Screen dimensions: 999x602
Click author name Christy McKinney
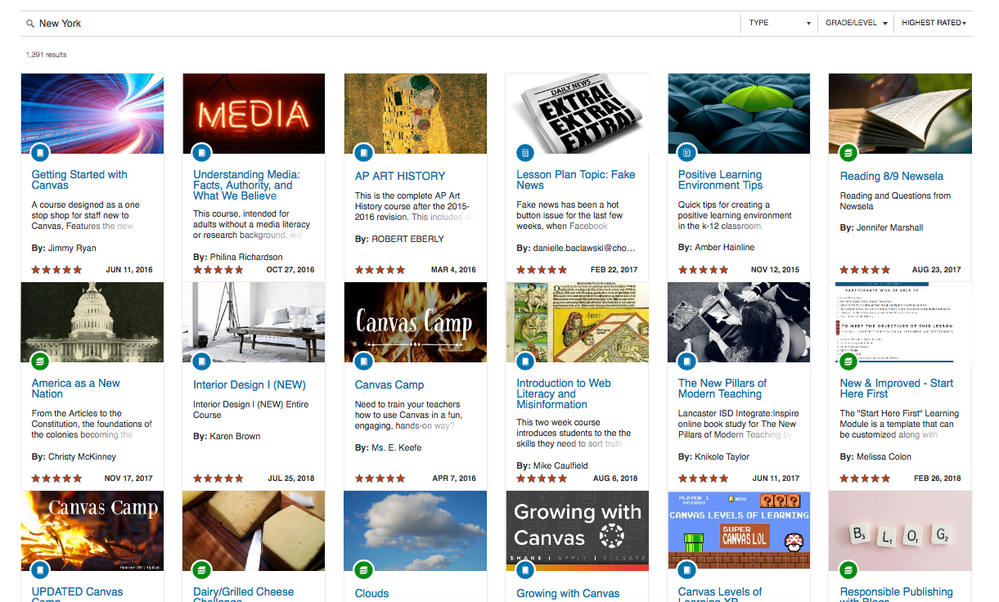[82, 457]
